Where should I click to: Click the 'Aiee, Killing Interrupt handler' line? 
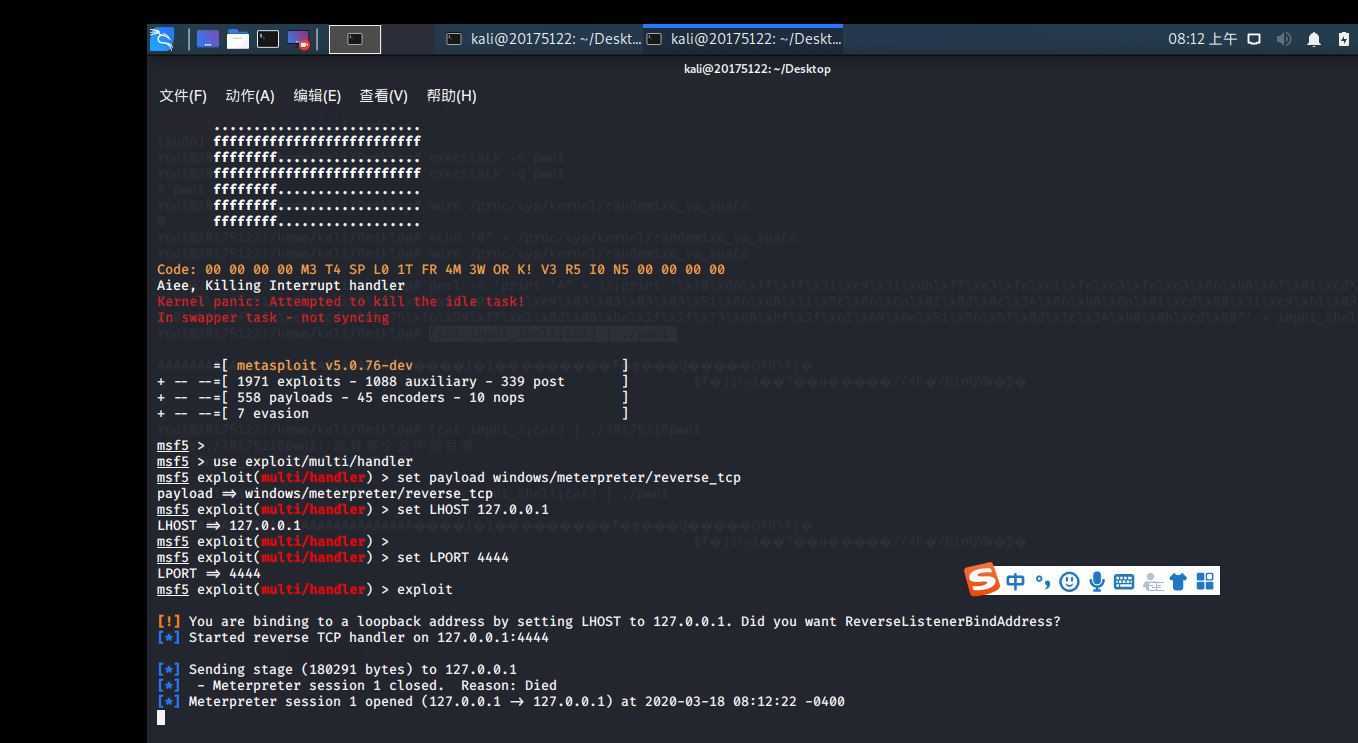pos(281,285)
